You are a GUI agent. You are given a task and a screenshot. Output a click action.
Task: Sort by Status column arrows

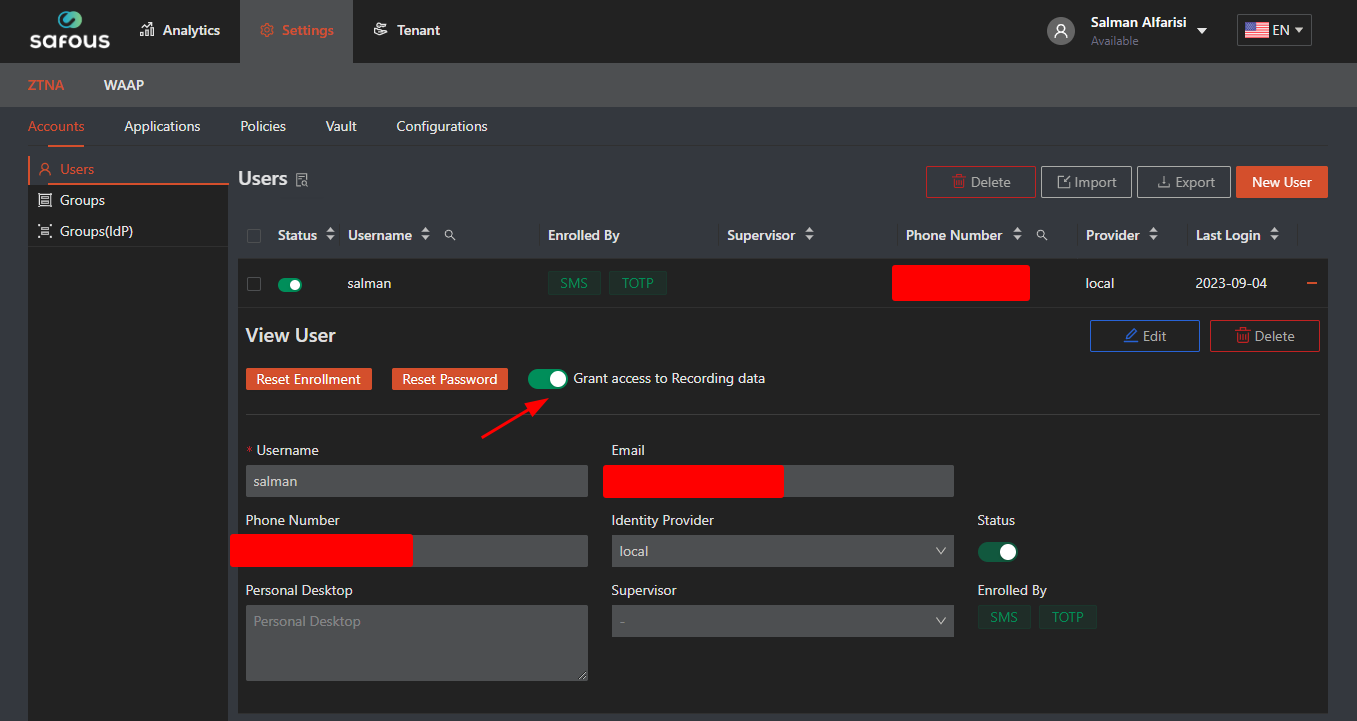pyautogui.click(x=331, y=235)
